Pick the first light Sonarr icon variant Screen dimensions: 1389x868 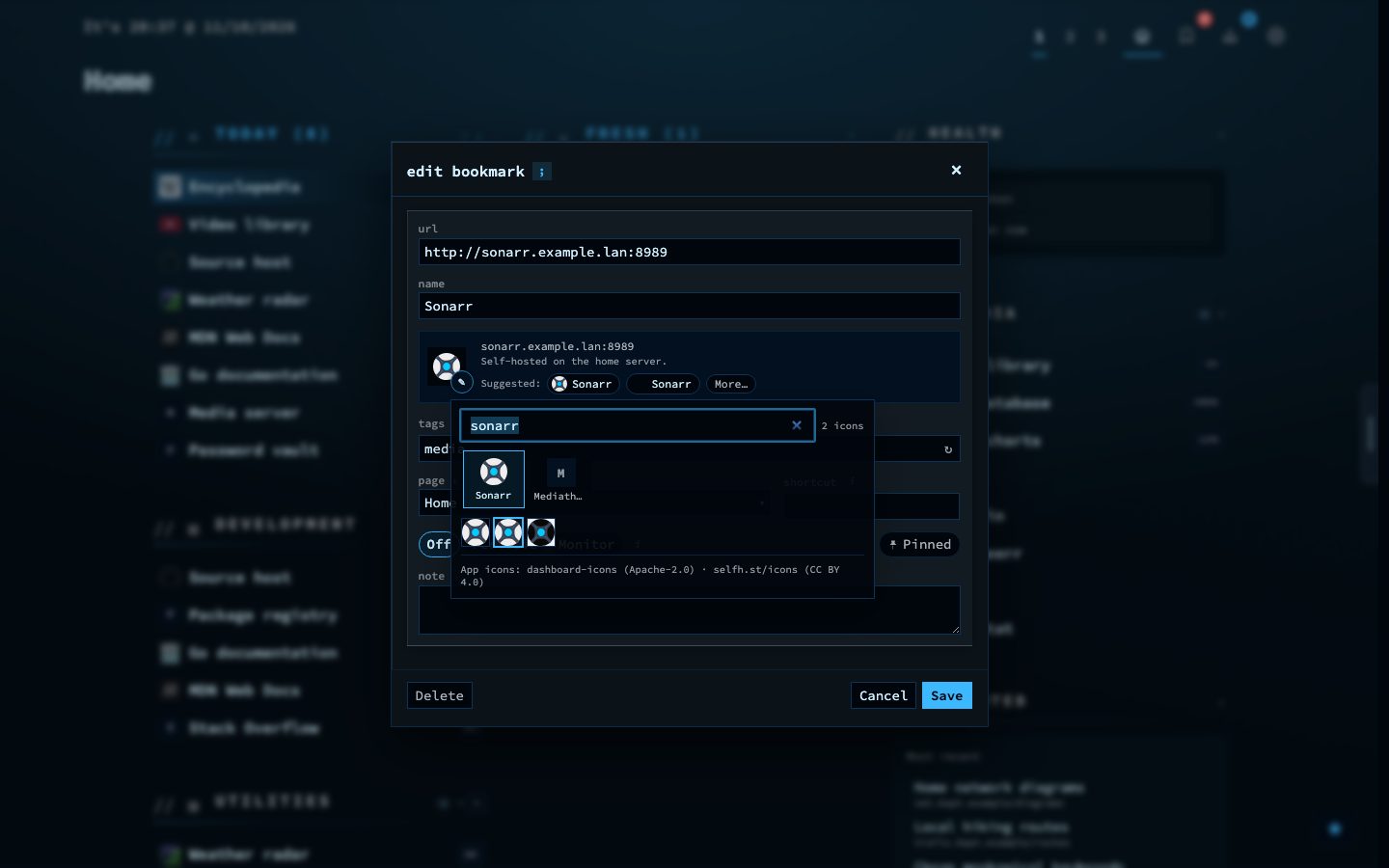476,532
